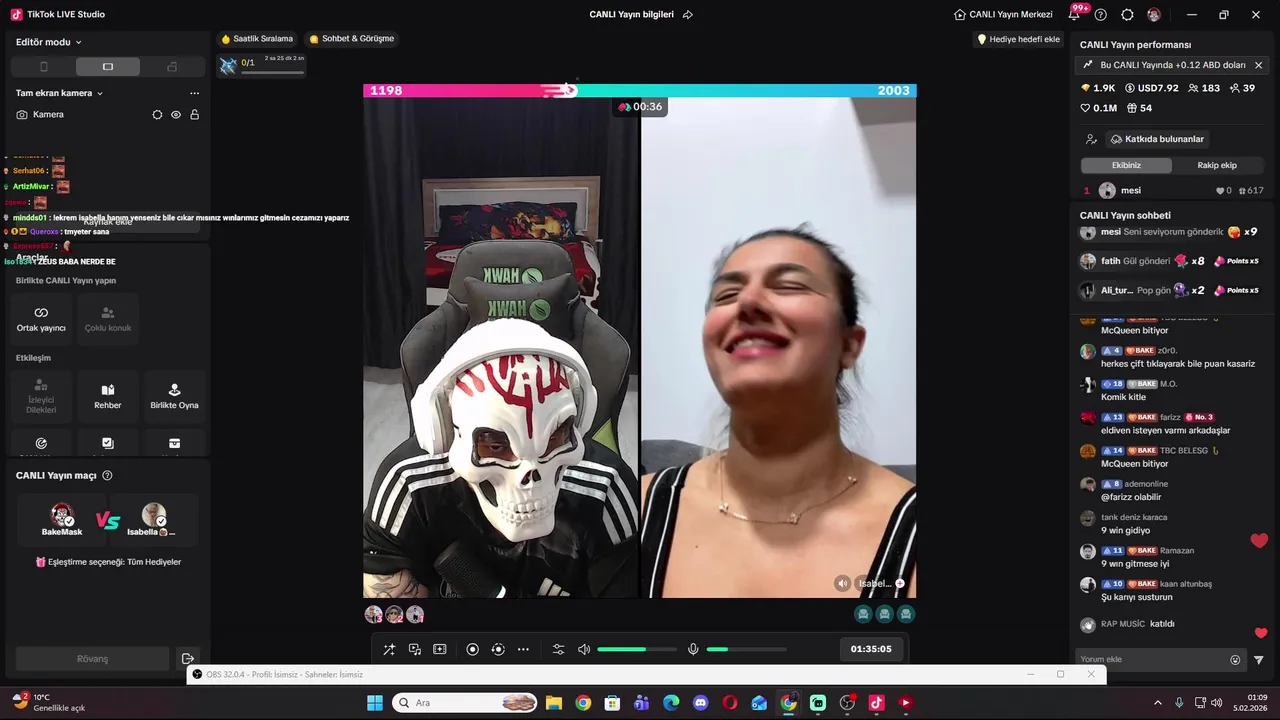The width and height of the screenshot is (1280, 720).
Task: Open the audio mixer sliders icon
Action: pos(559,649)
